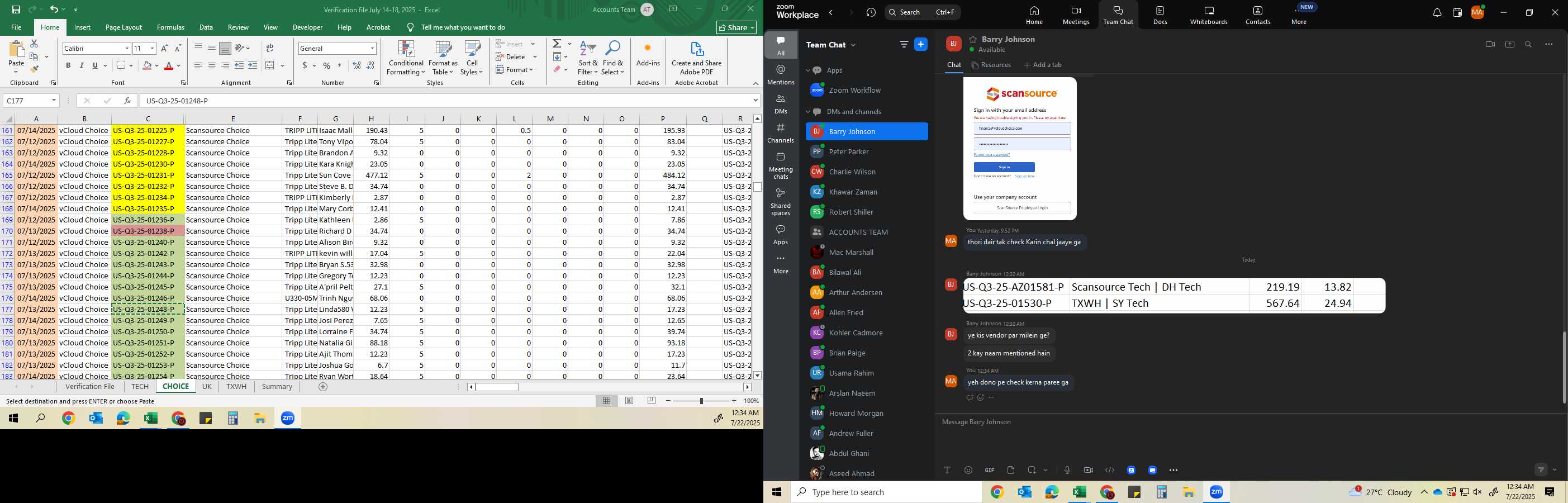This screenshot has height=503, width=1568.
Task: Open the Fill Color yellow swatch button
Action: coord(147,66)
